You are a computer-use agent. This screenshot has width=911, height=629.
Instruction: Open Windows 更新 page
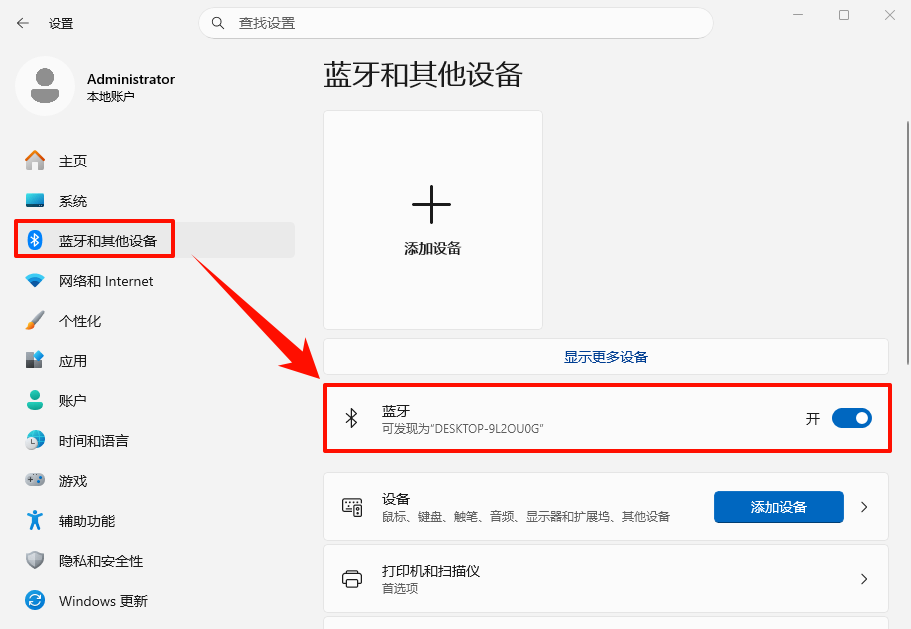click(155, 600)
